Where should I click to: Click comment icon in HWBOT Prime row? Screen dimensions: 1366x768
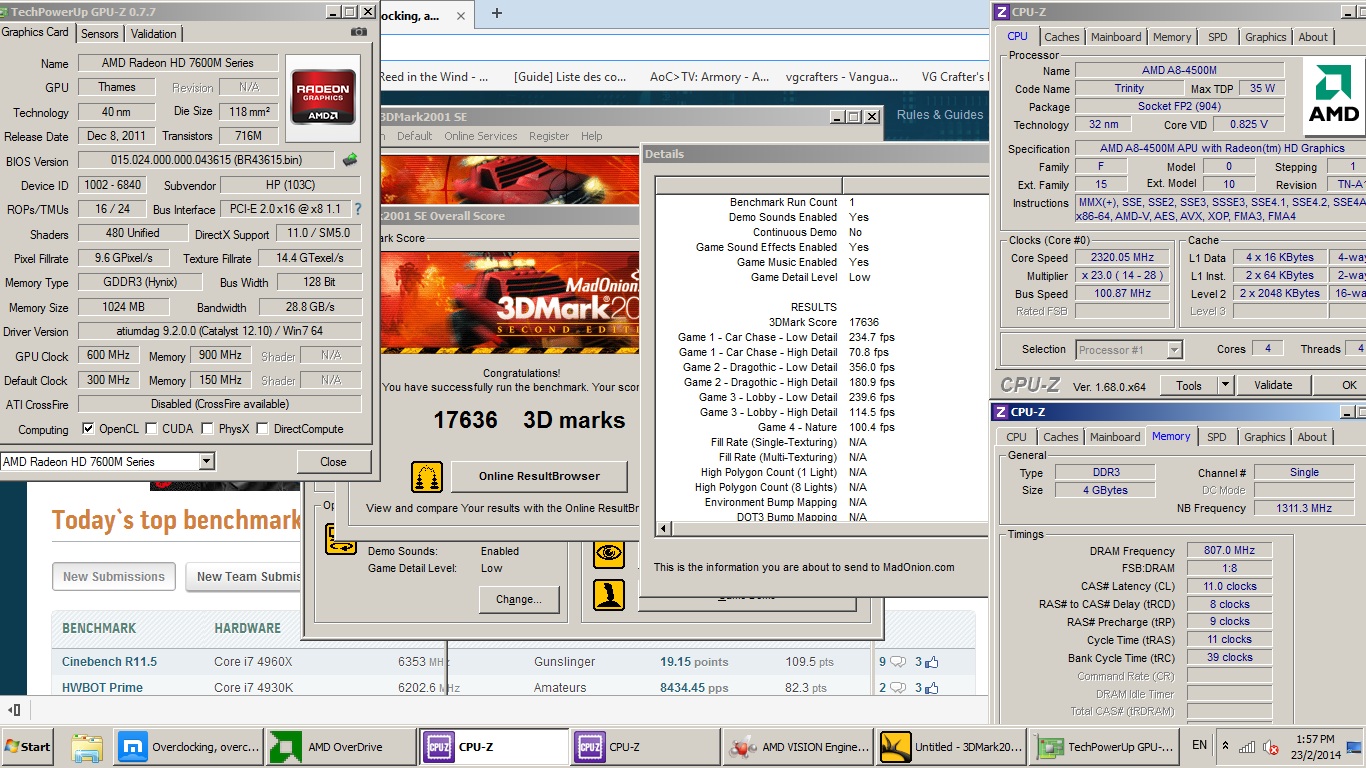click(897, 688)
